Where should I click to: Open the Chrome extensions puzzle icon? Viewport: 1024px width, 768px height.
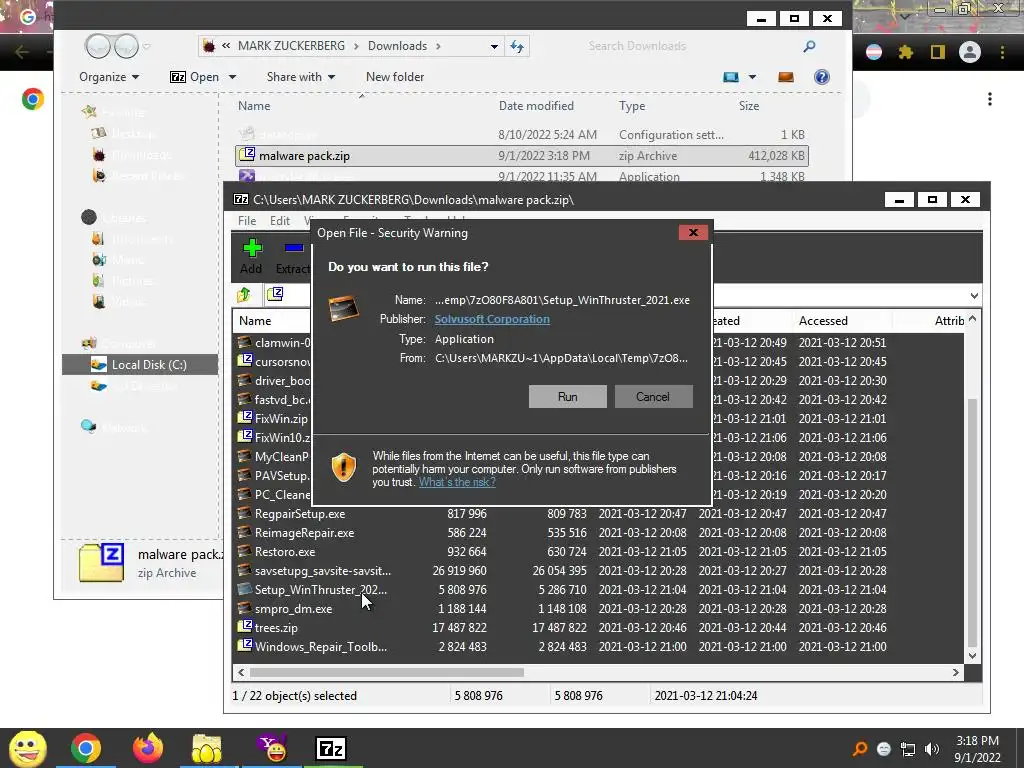pyautogui.click(x=905, y=52)
